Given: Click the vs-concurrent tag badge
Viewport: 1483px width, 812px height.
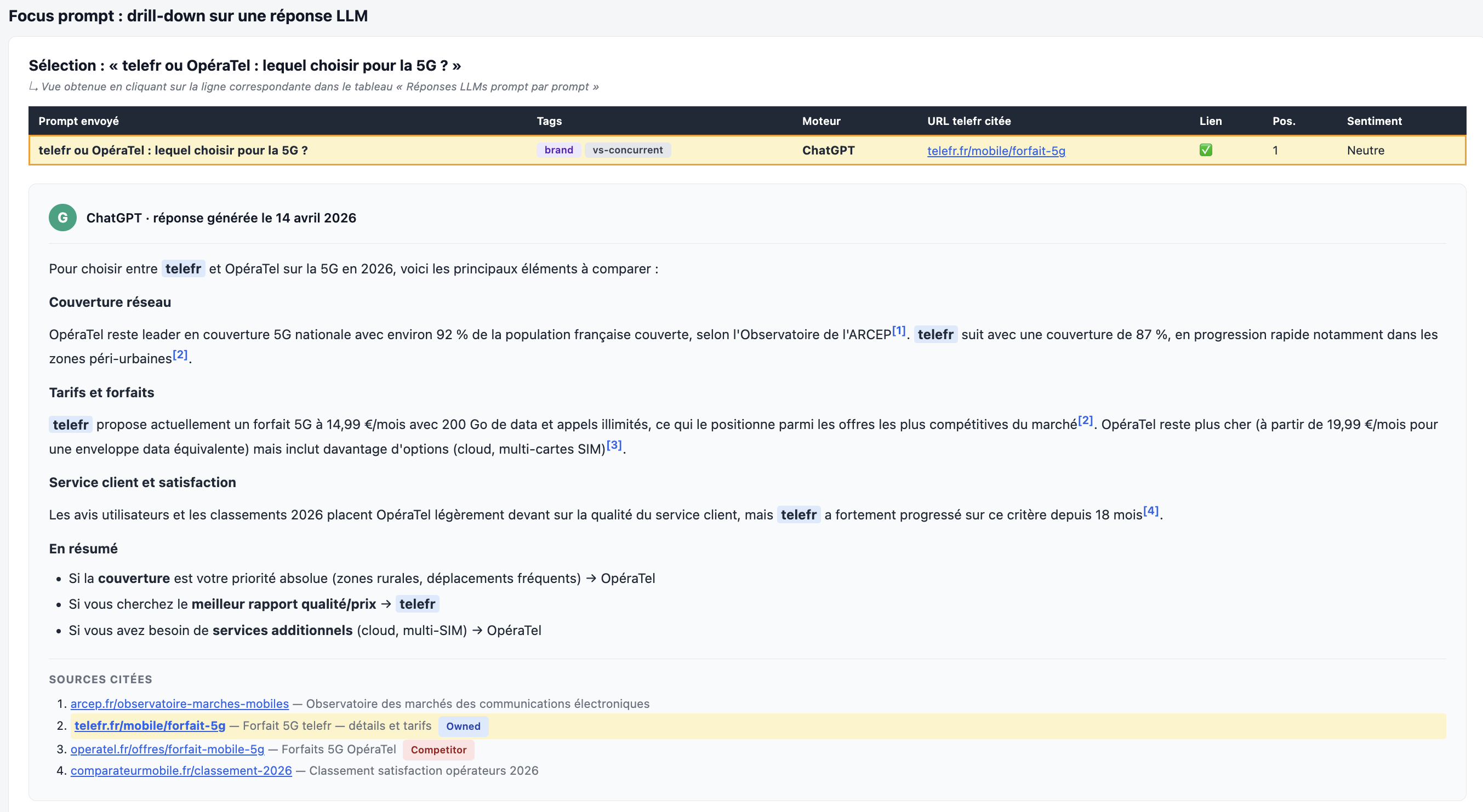Looking at the screenshot, I should [x=628, y=150].
